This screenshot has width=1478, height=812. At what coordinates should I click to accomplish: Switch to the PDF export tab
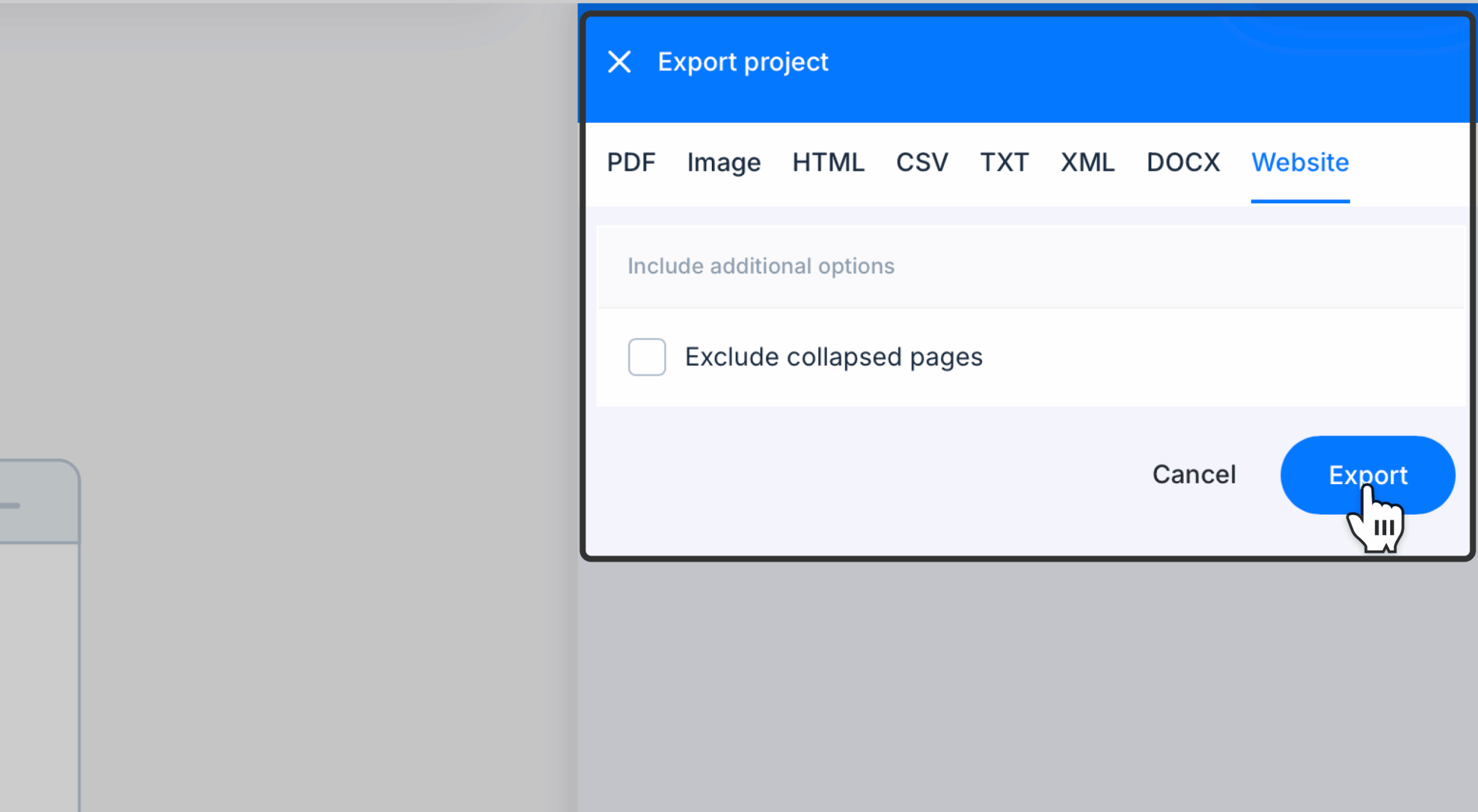[631, 162]
